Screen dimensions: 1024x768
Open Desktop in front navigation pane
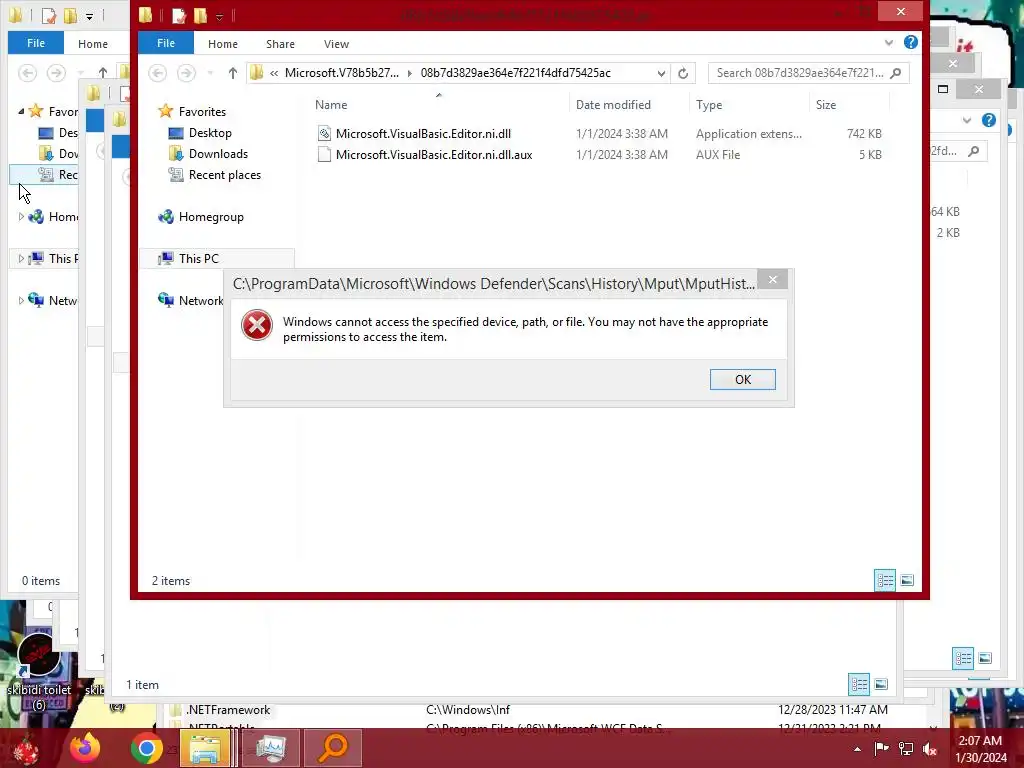210,133
